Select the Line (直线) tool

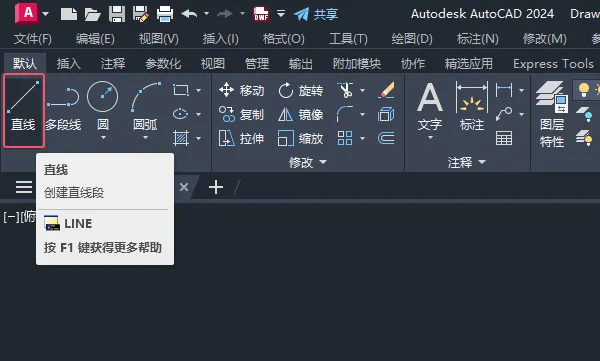coord(24,111)
